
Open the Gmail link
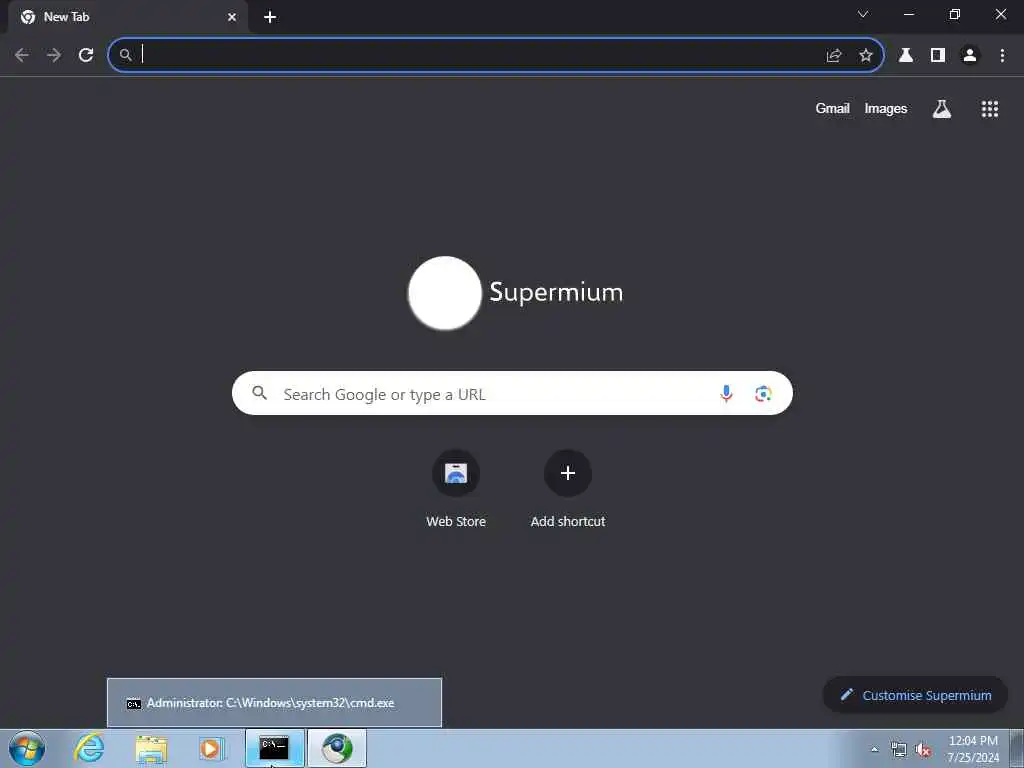832,108
